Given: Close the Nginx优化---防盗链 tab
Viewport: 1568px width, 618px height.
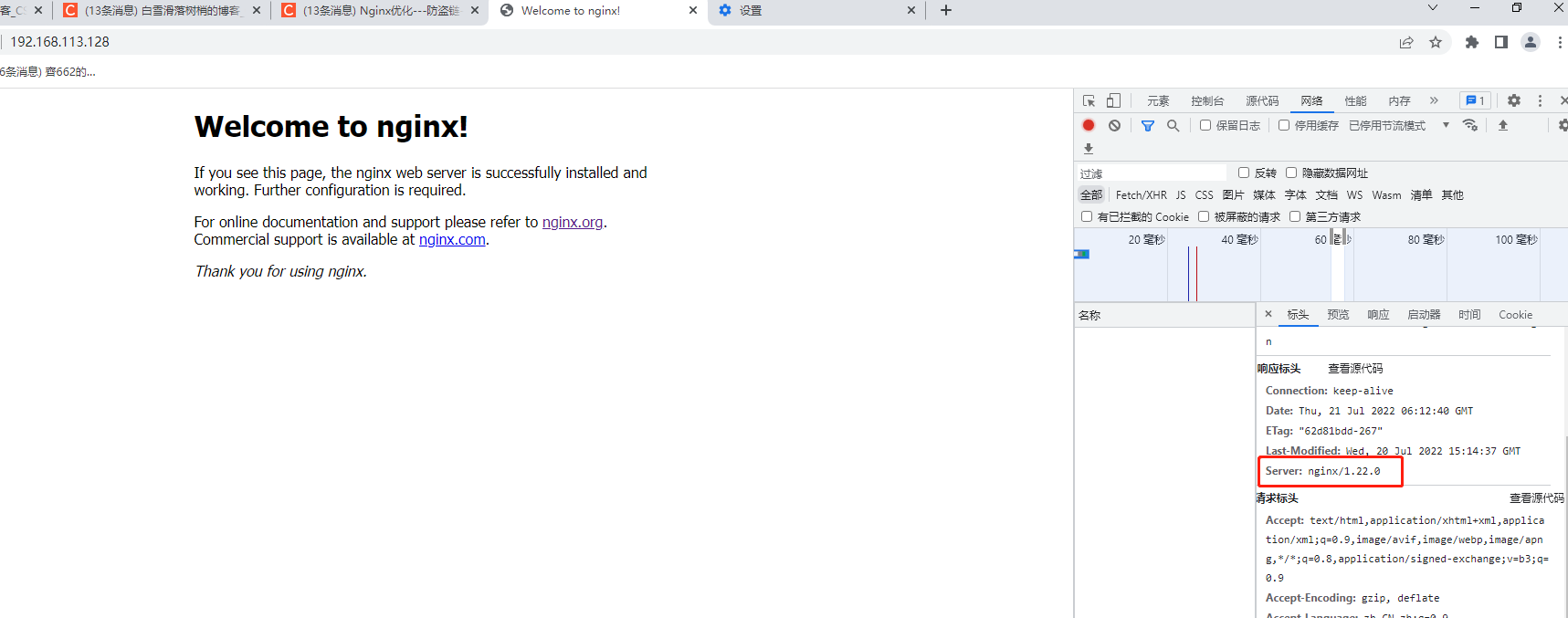Looking at the screenshot, I should (x=475, y=10).
